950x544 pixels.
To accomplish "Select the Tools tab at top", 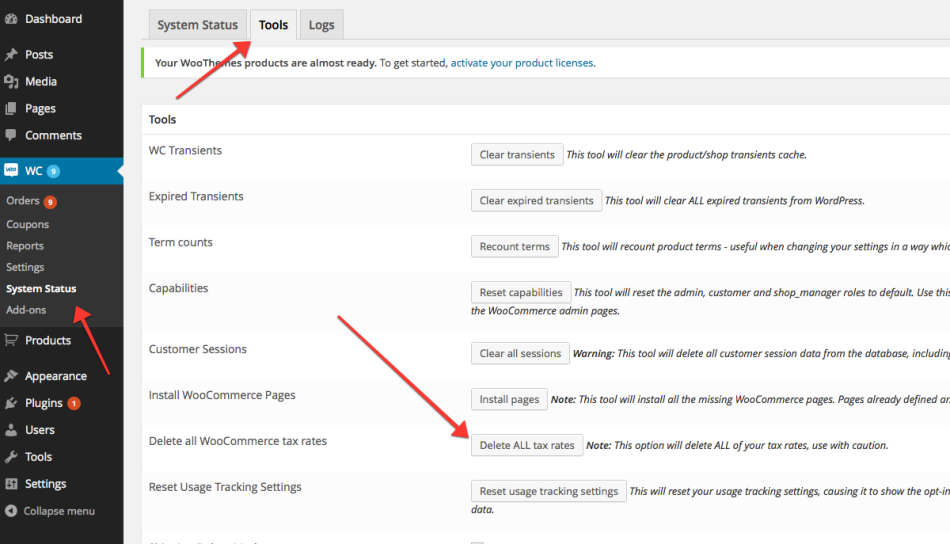I will coord(273,25).
